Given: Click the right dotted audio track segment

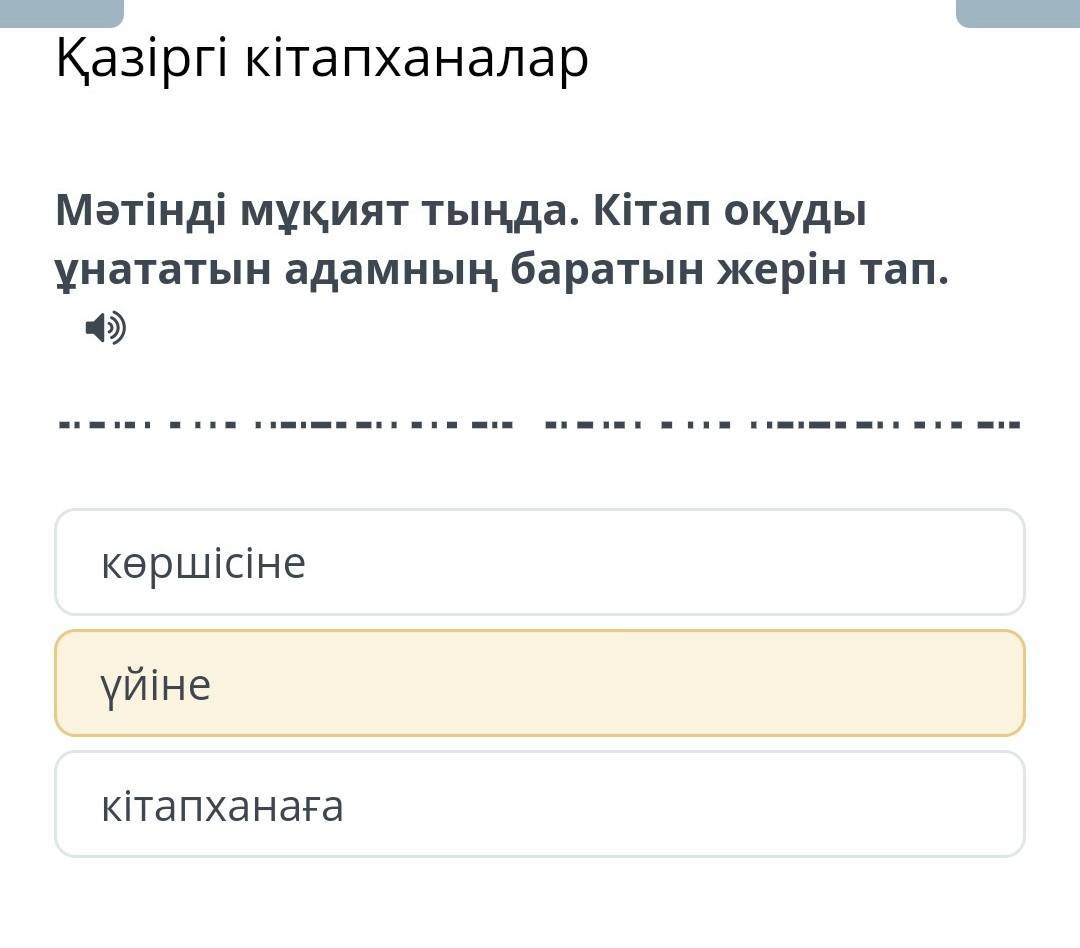Looking at the screenshot, I should tap(782, 424).
